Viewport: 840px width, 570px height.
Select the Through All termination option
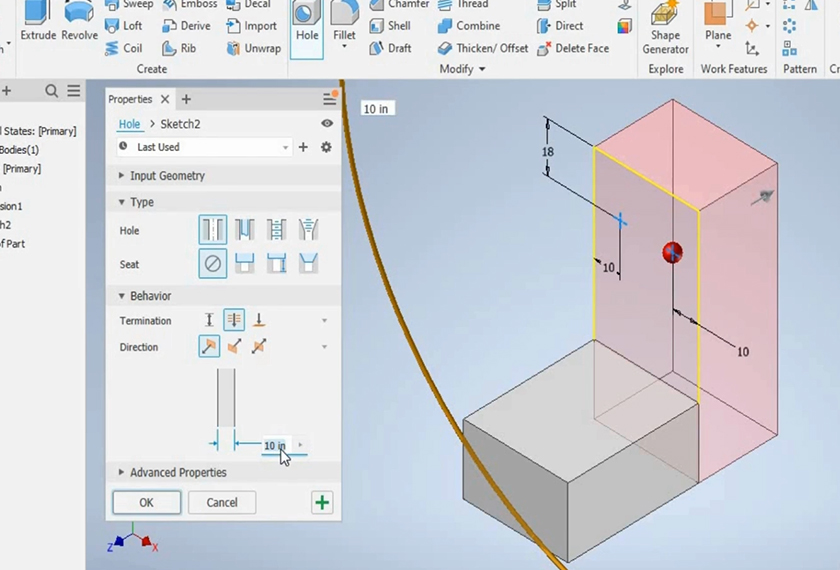coord(234,320)
